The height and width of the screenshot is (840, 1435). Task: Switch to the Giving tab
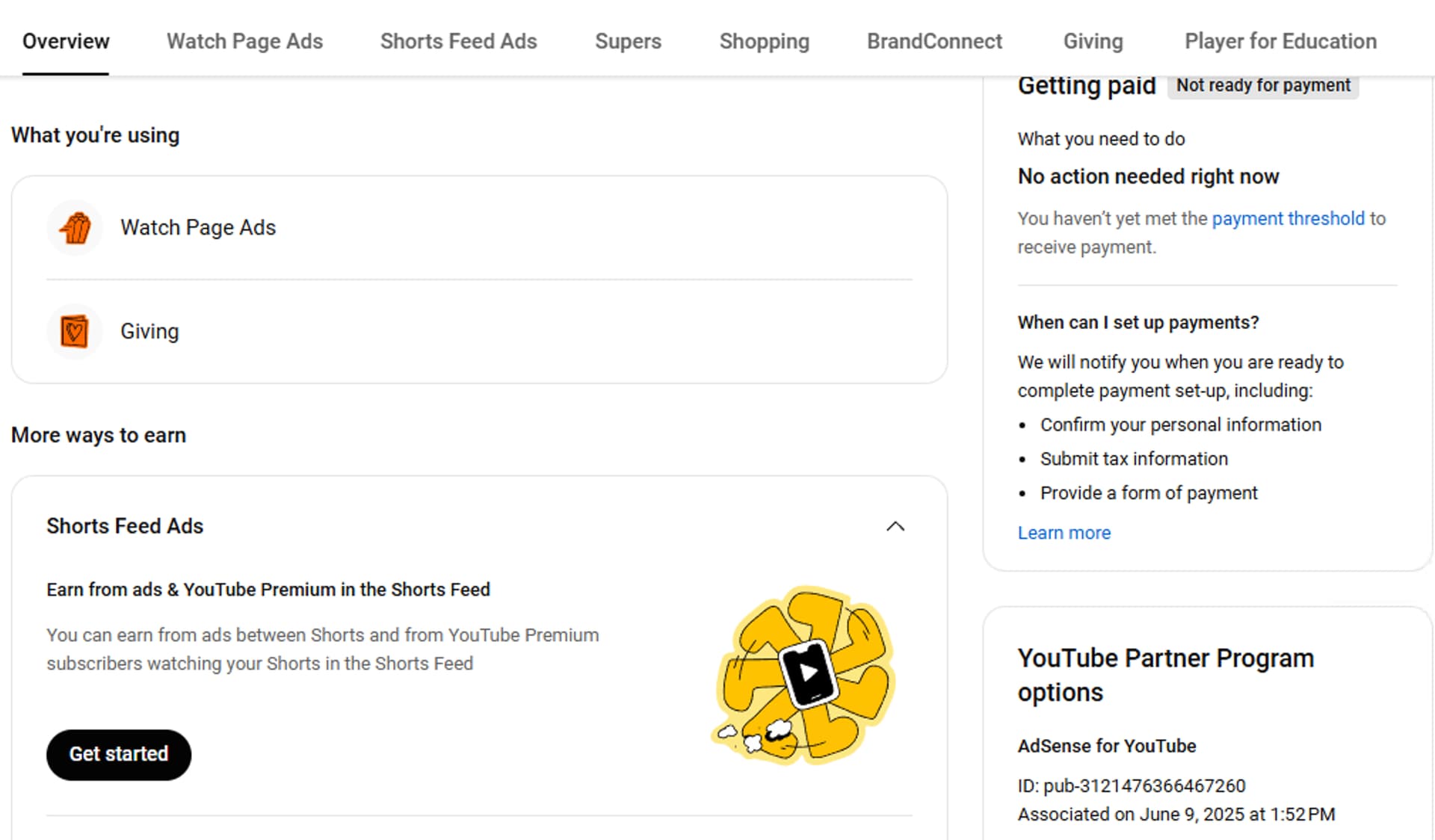click(1093, 41)
